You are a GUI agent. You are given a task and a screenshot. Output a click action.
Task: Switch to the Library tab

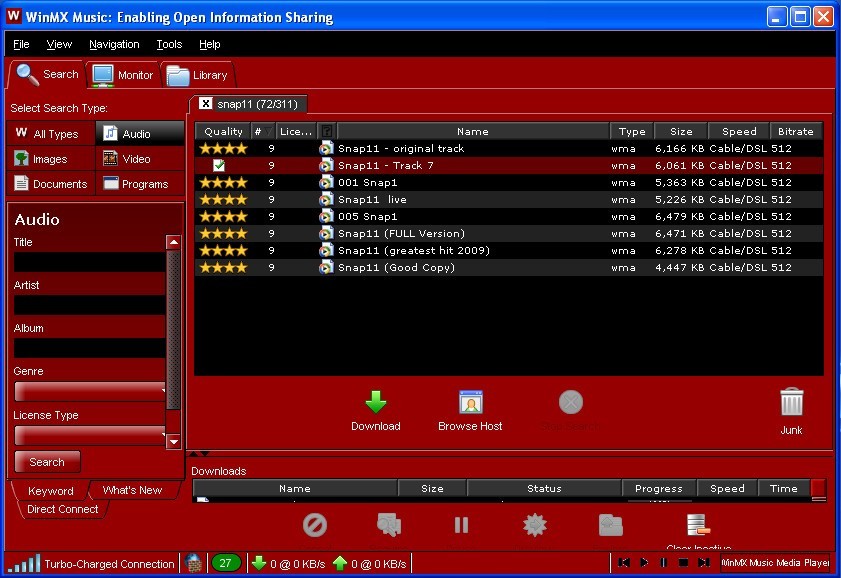(x=196, y=75)
